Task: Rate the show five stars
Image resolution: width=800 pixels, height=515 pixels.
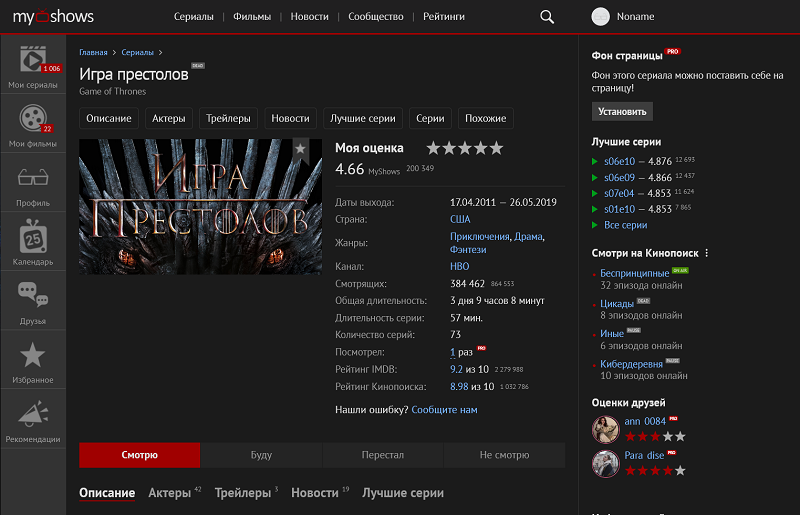Action: [x=496, y=149]
